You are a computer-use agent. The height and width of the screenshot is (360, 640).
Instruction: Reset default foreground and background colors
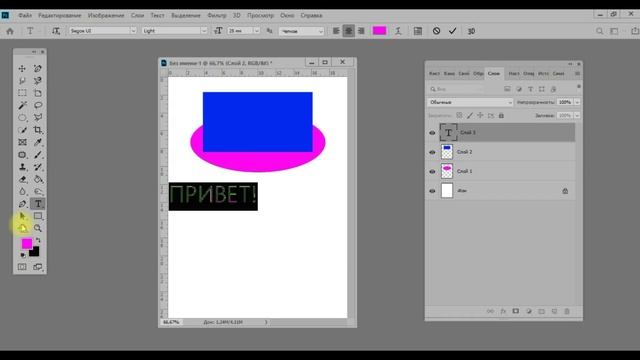point(23,255)
